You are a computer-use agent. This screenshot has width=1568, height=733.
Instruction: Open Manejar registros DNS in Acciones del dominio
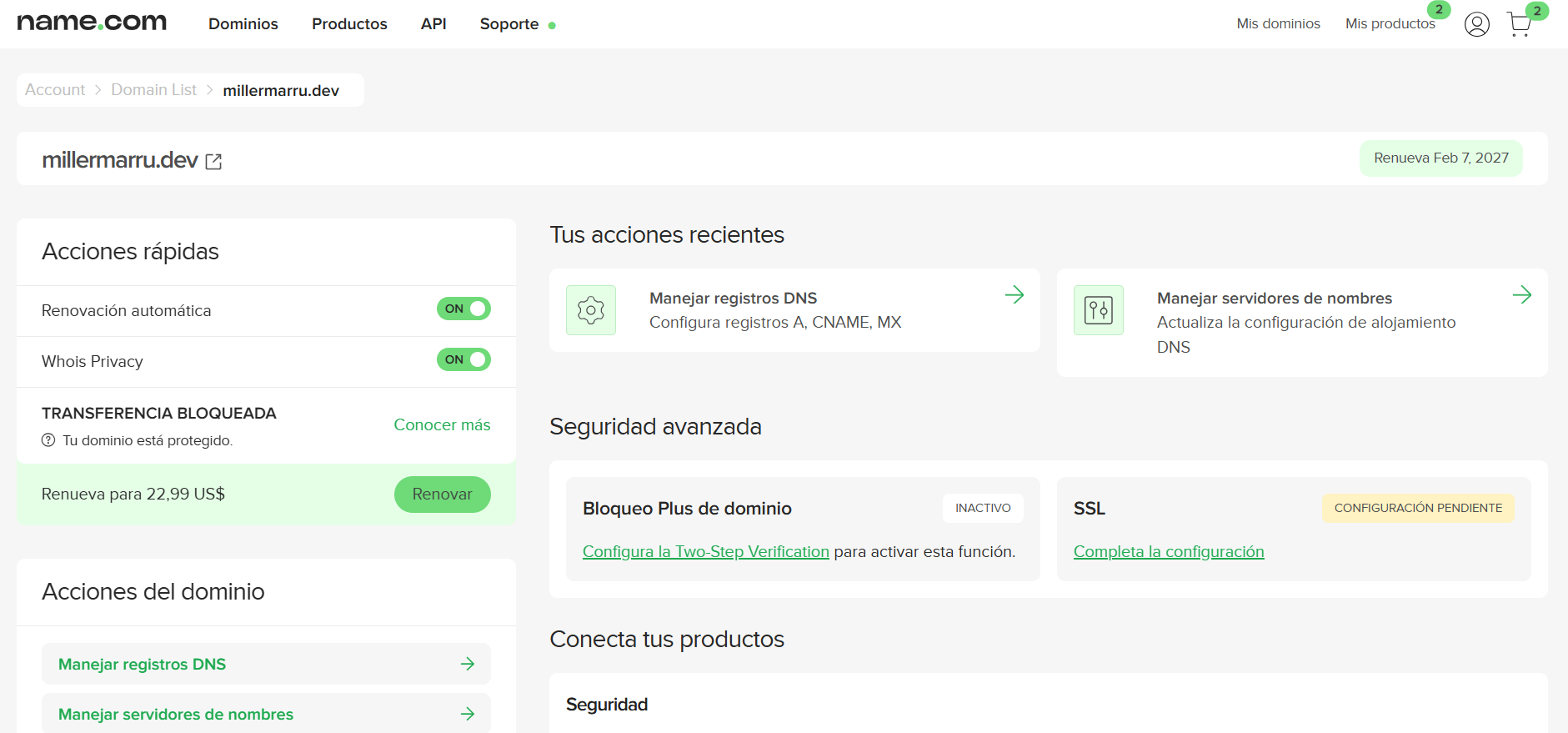[266, 664]
